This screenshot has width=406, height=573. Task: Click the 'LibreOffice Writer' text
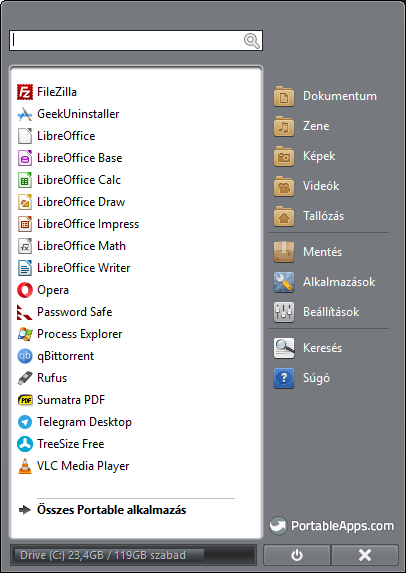[x=84, y=268]
